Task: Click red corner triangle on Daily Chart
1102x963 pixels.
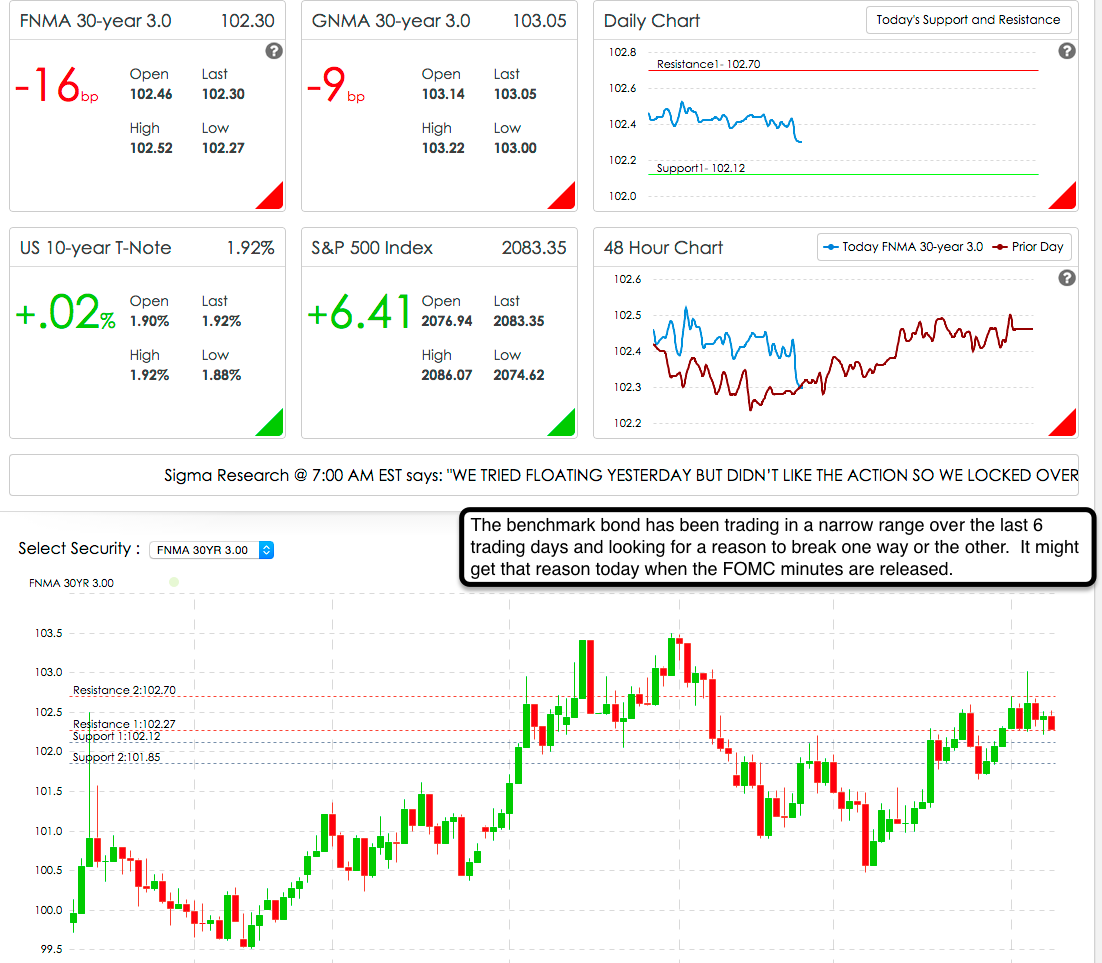Action: (x=1065, y=198)
